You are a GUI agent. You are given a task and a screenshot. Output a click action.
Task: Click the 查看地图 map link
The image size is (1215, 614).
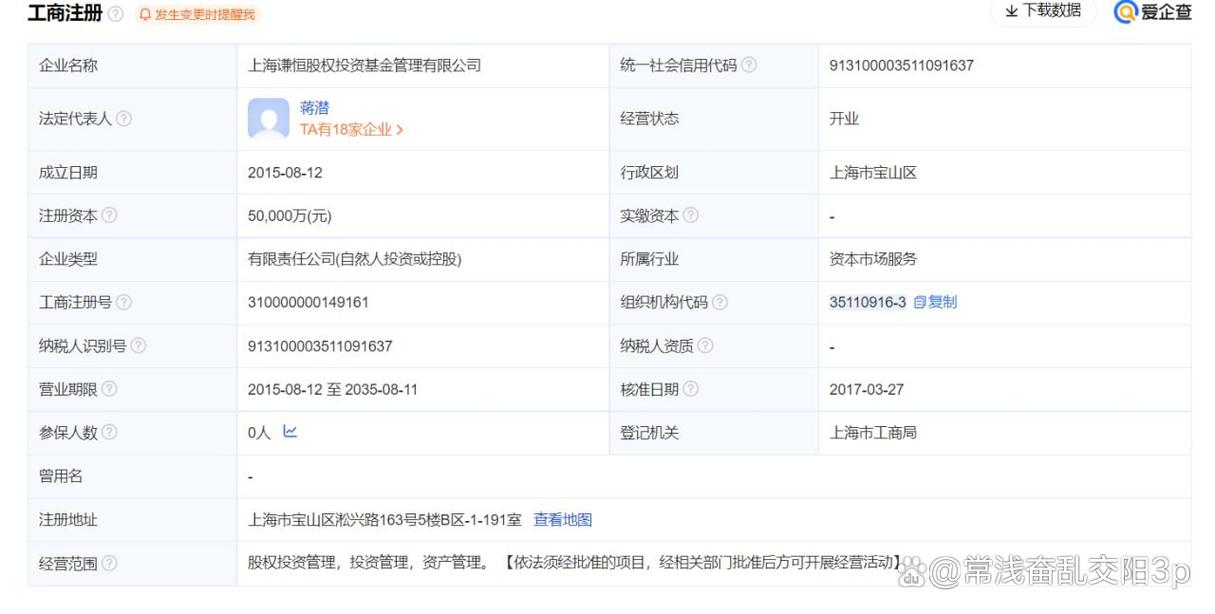563,519
